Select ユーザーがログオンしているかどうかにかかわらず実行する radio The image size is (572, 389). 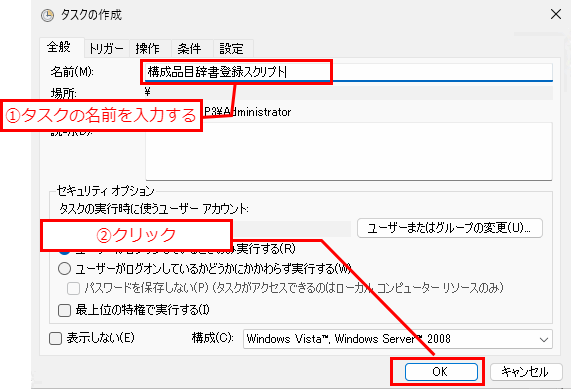click(x=65, y=269)
